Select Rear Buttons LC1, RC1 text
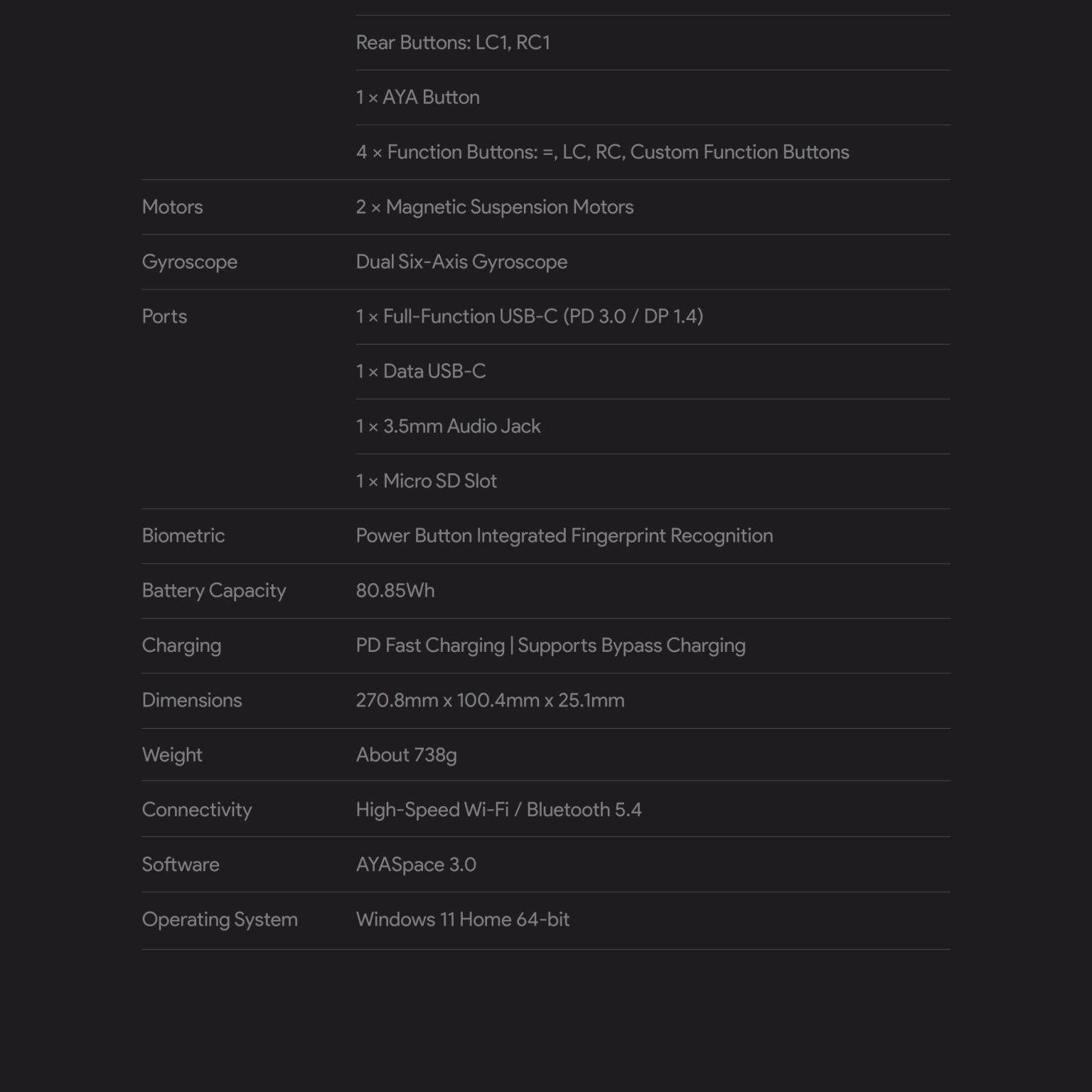Image resolution: width=1092 pixels, height=1092 pixels. click(x=453, y=43)
